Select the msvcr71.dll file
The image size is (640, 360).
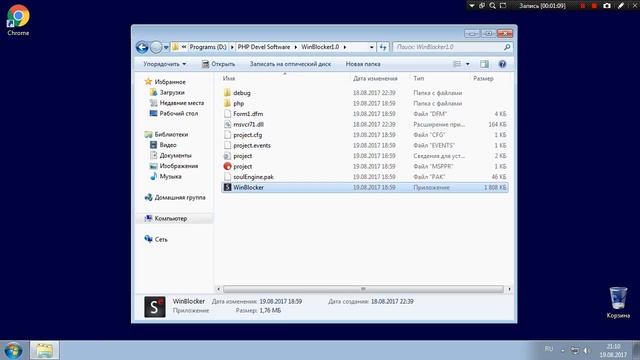248,124
